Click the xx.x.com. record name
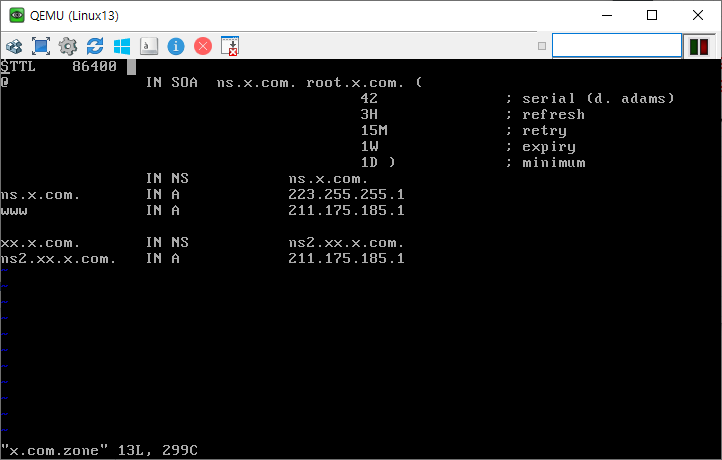 tap(40, 243)
